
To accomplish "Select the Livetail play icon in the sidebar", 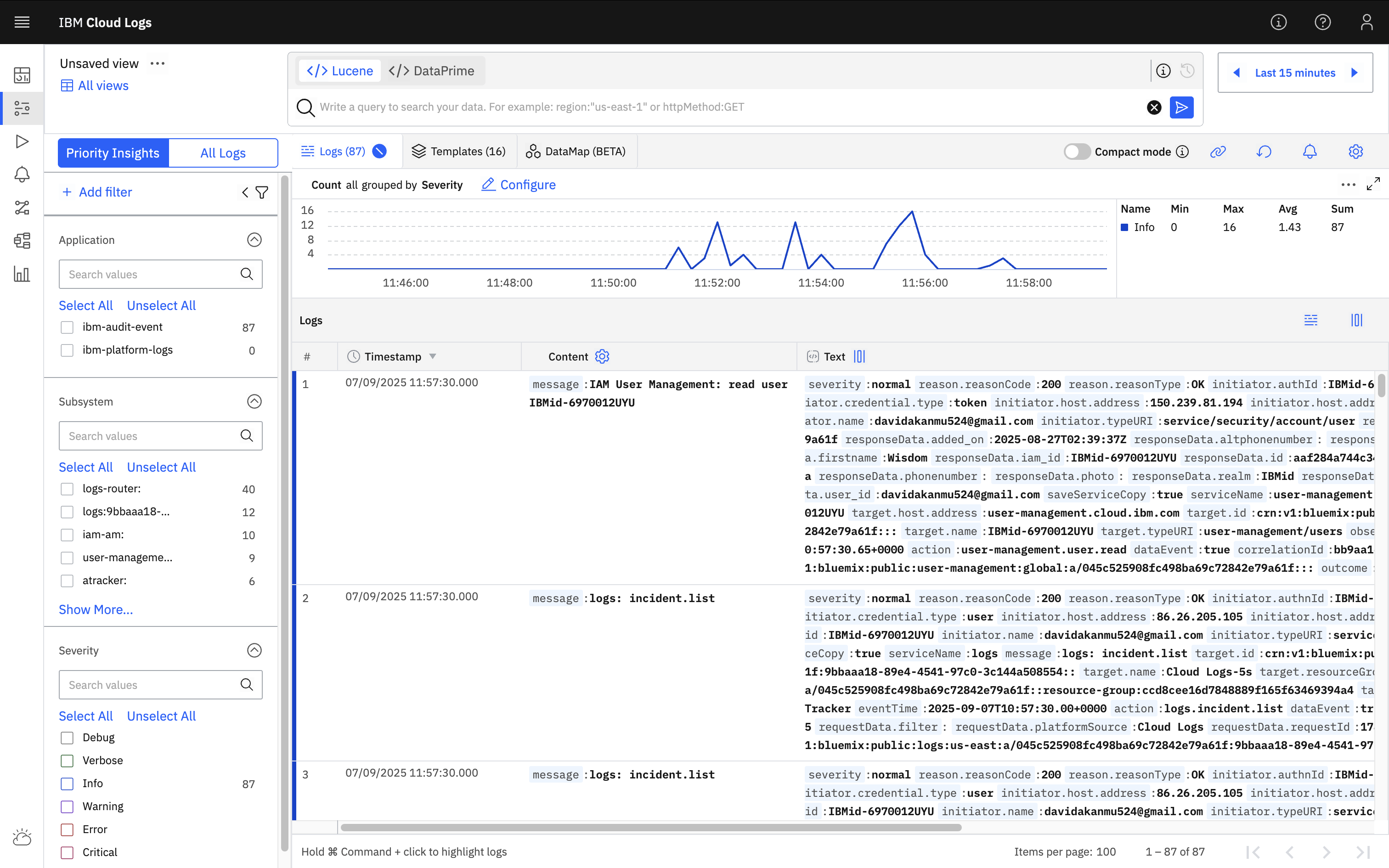I will pos(22,141).
